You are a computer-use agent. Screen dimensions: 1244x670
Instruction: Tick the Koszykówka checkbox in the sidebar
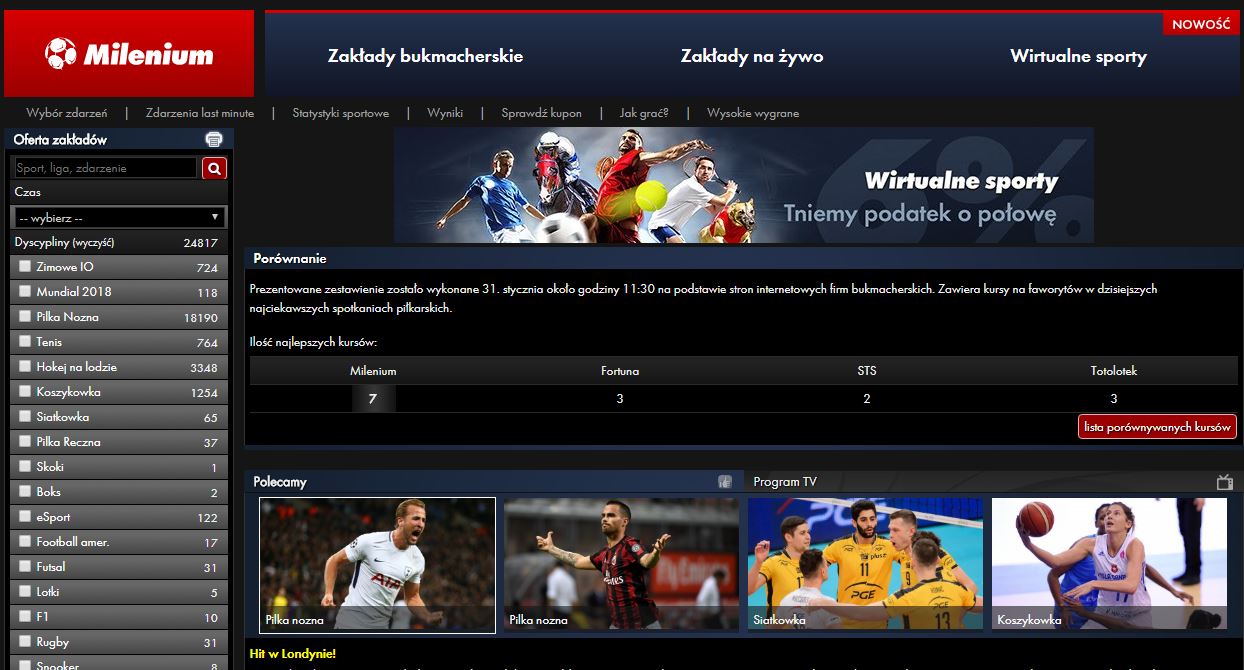point(24,392)
